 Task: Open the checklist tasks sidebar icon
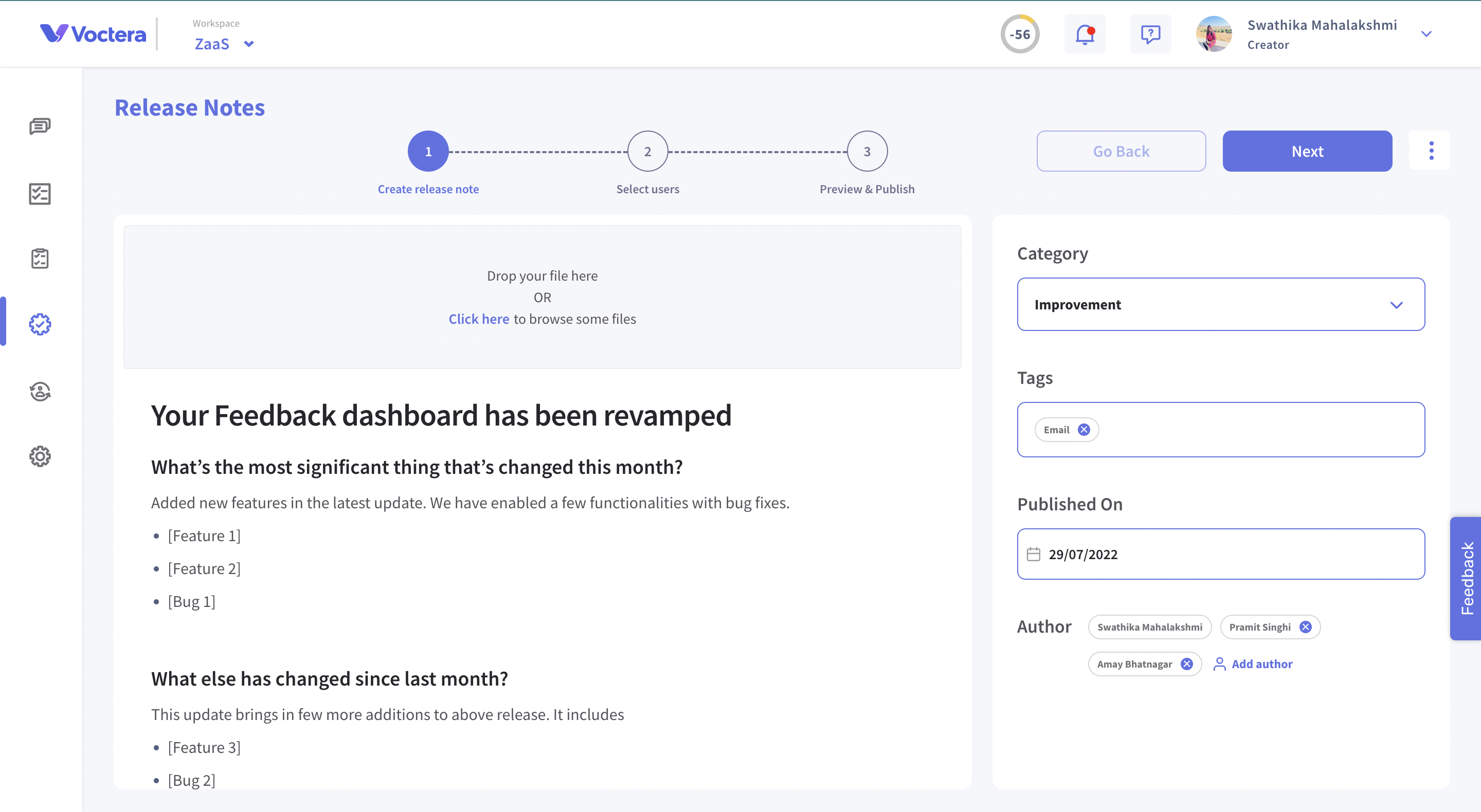coord(40,194)
